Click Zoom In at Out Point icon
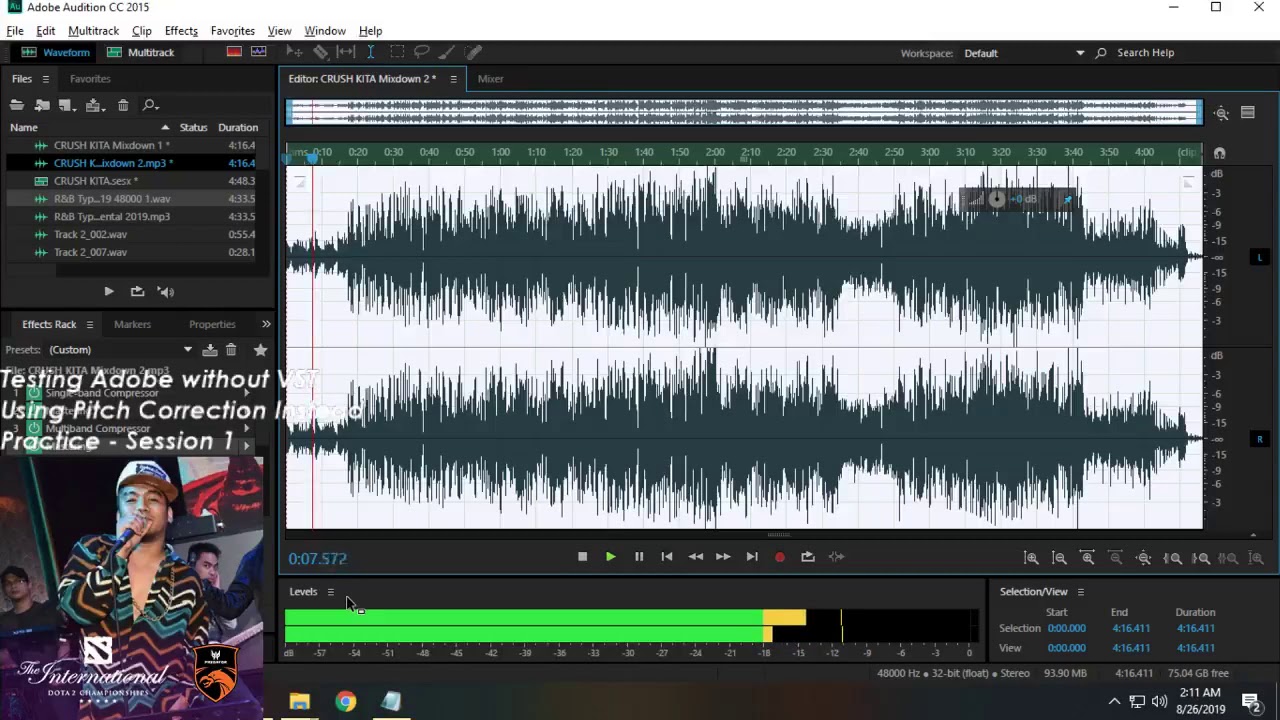 point(1200,558)
